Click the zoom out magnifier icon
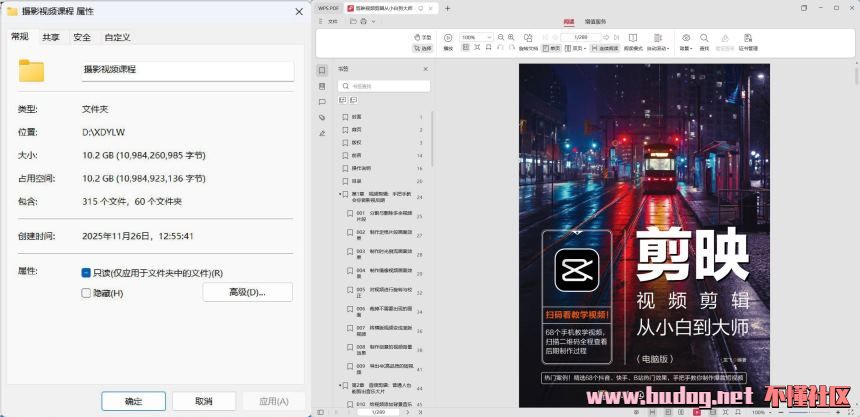The height and width of the screenshot is (417, 860). click(x=500, y=38)
